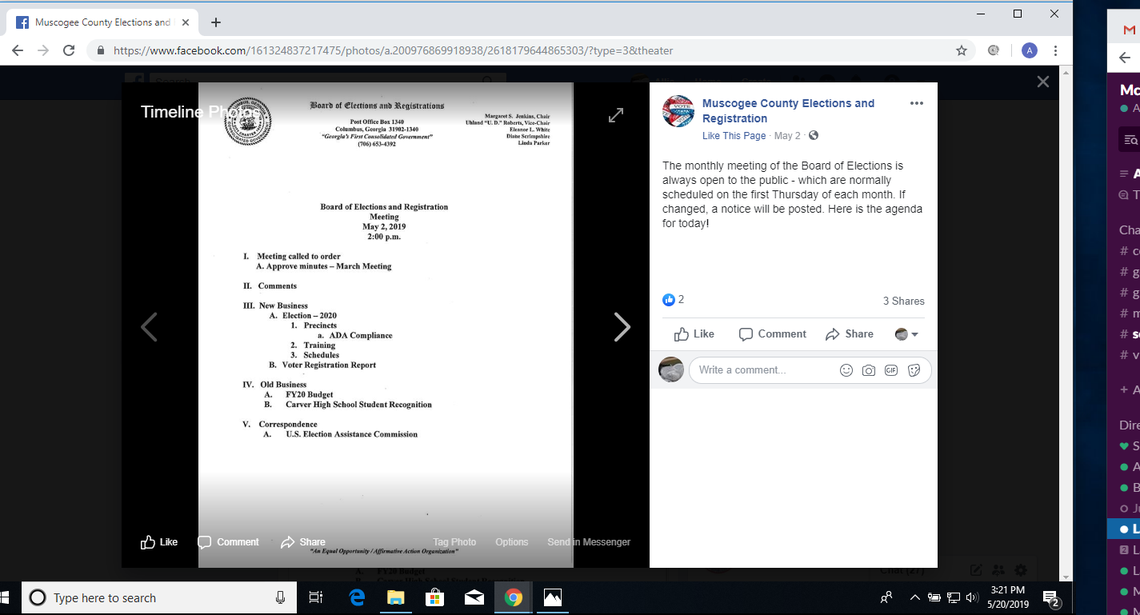Select Tag Photo in the photo viewer
The height and width of the screenshot is (615, 1140).
click(454, 541)
